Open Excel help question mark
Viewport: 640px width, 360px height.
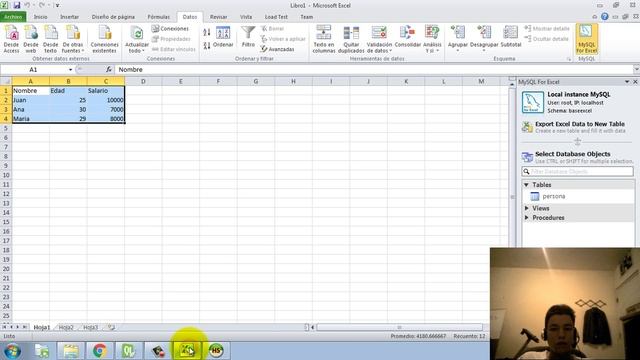(x=604, y=17)
